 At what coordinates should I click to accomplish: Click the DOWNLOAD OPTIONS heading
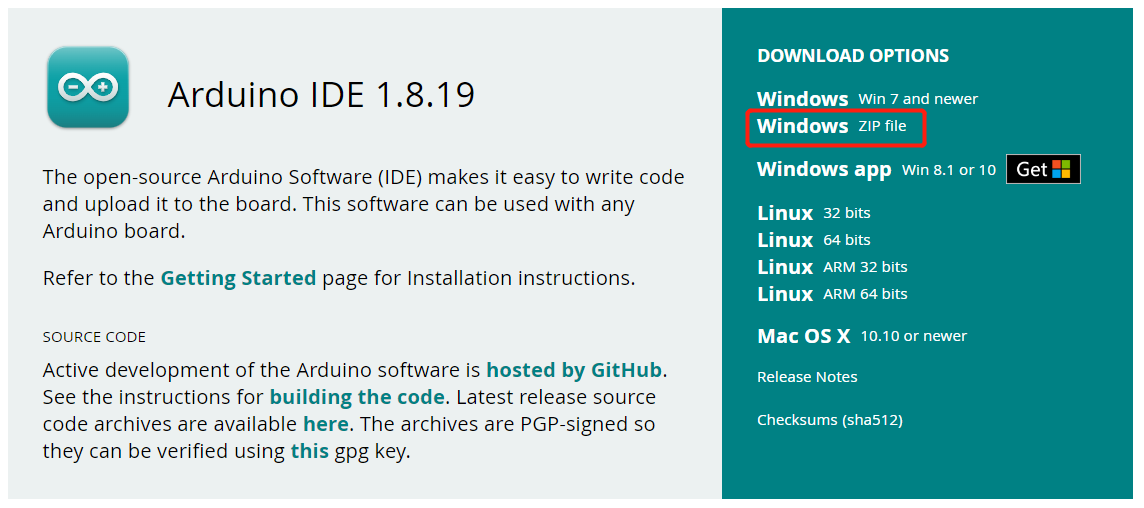pyautogui.click(x=853, y=55)
